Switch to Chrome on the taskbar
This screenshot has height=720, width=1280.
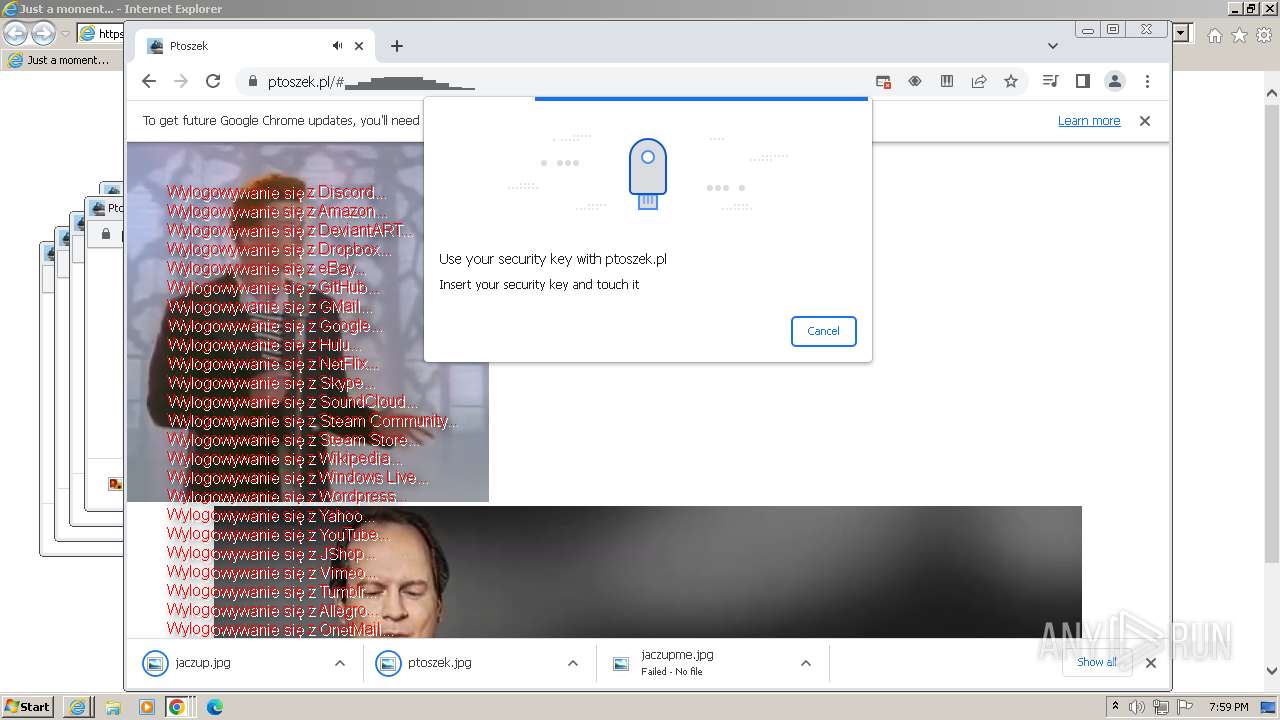[177, 707]
